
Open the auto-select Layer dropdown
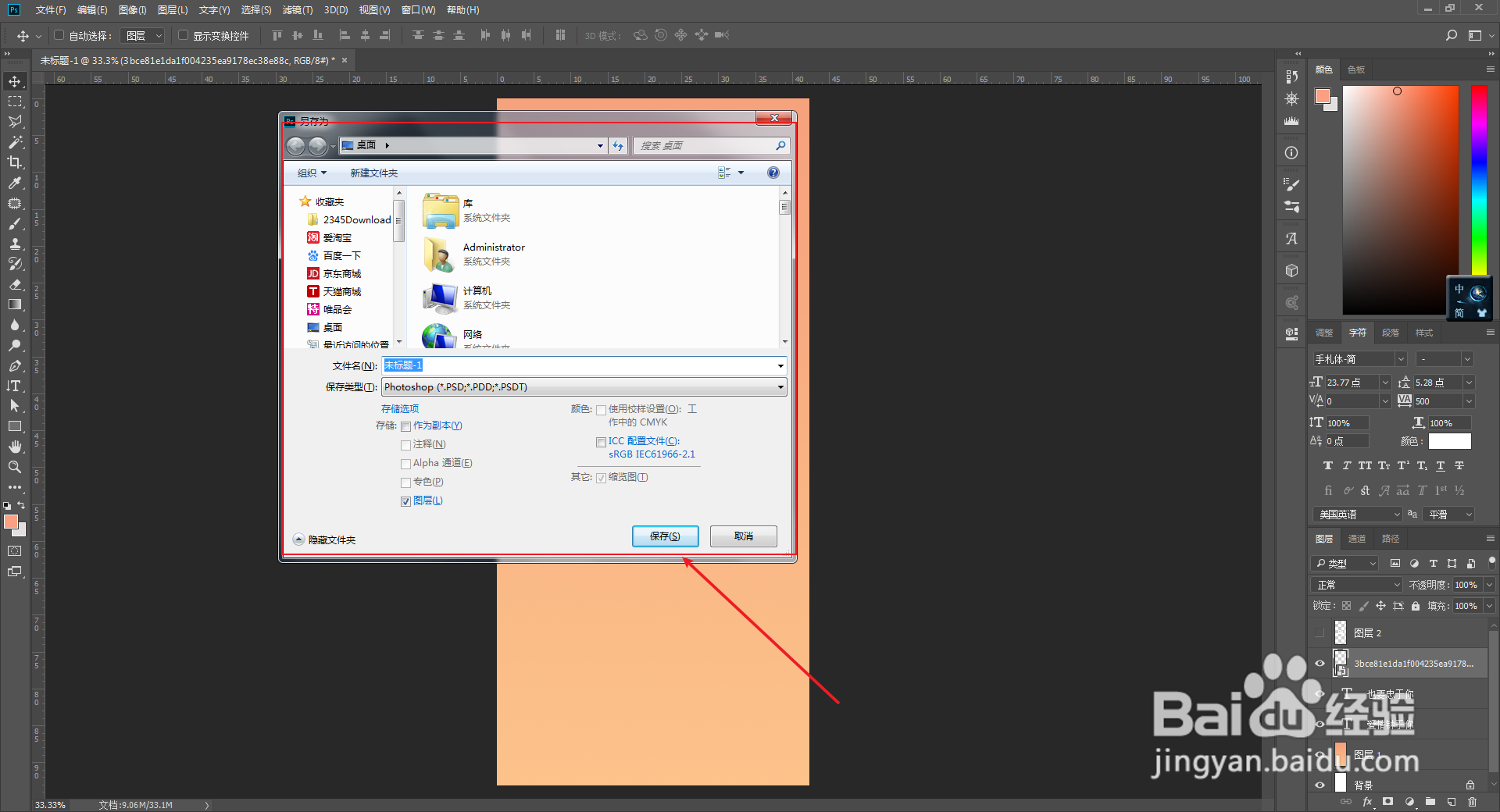click(143, 35)
